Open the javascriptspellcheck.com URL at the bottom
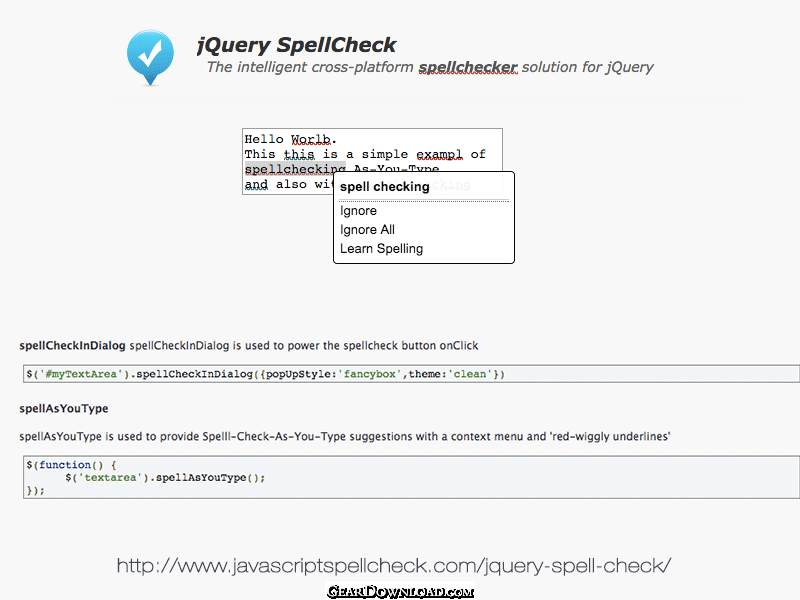Screen dimensions: 800x600 pos(394,565)
